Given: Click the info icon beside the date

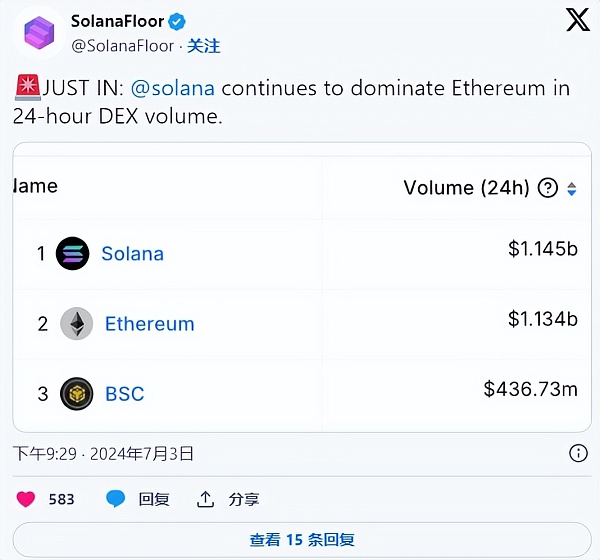Looking at the screenshot, I should [578, 453].
